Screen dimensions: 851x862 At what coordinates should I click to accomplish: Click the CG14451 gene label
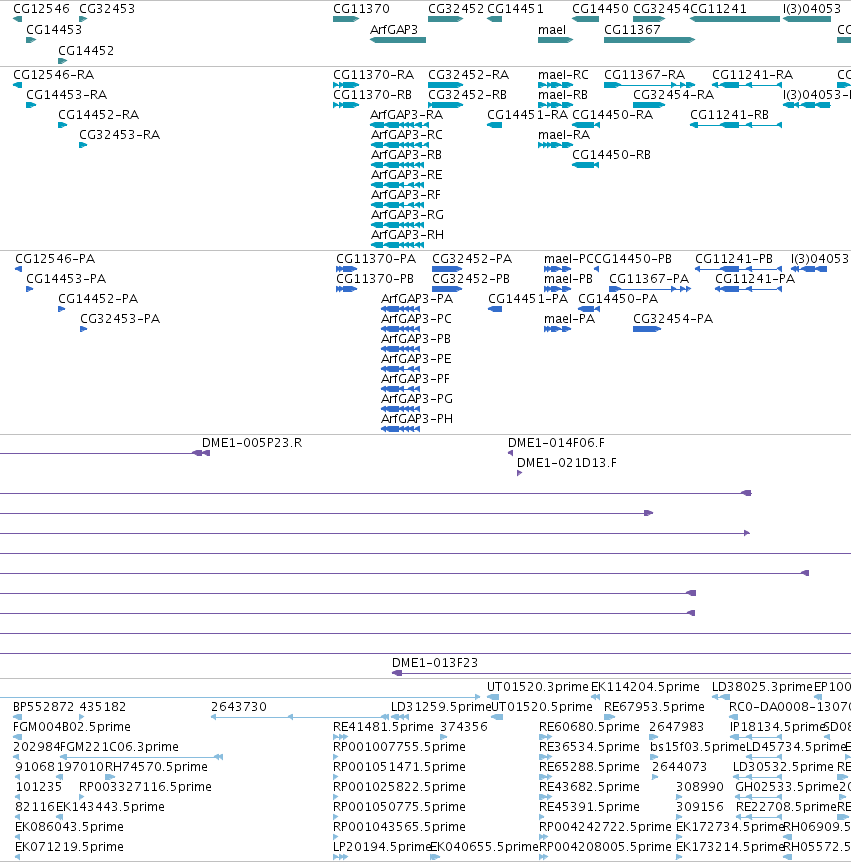click(515, 9)
